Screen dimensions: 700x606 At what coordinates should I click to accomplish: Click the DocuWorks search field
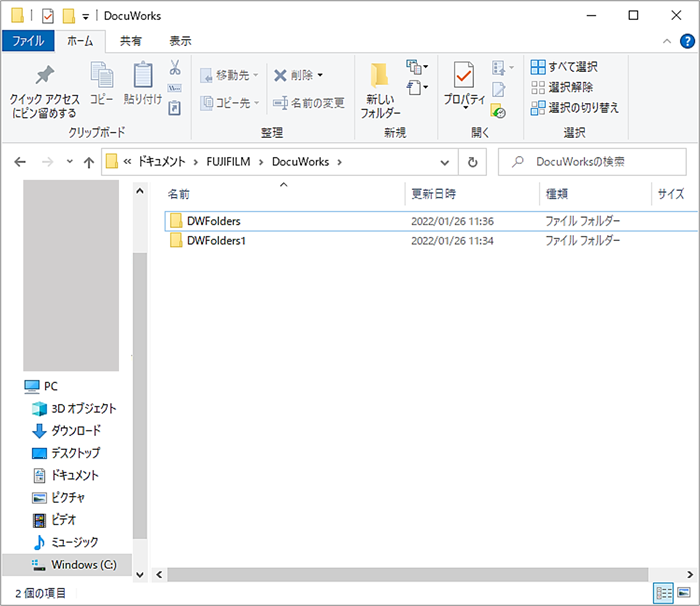coord(592,162)
